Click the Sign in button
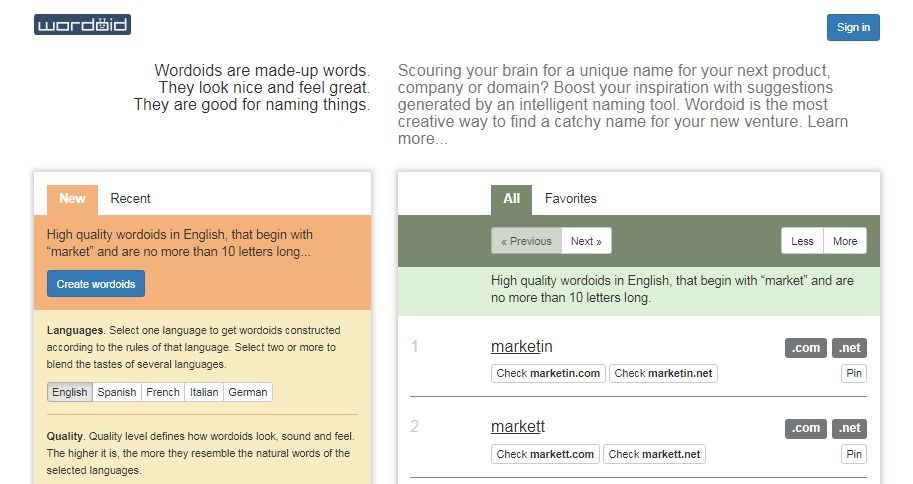Image resolution: width=913 pixels, height=484 pixels. click(x=852, y=28)
